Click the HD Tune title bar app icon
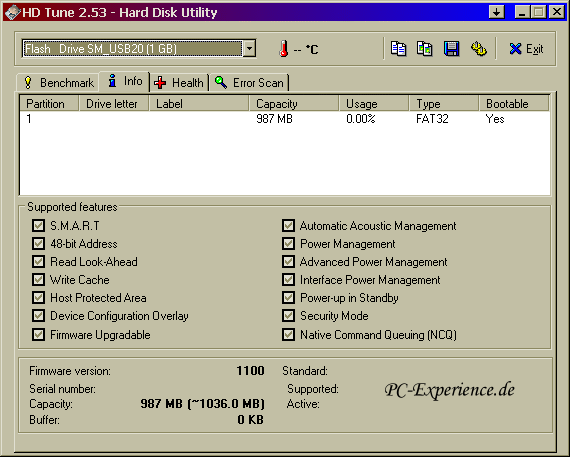The width and height of the screenshot is (570, 457). (x=12, y=12)
